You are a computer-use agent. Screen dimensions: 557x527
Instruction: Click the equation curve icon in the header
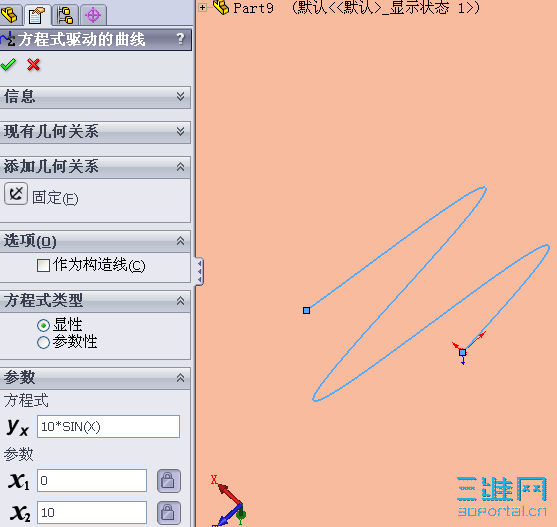tap(8, 39)
